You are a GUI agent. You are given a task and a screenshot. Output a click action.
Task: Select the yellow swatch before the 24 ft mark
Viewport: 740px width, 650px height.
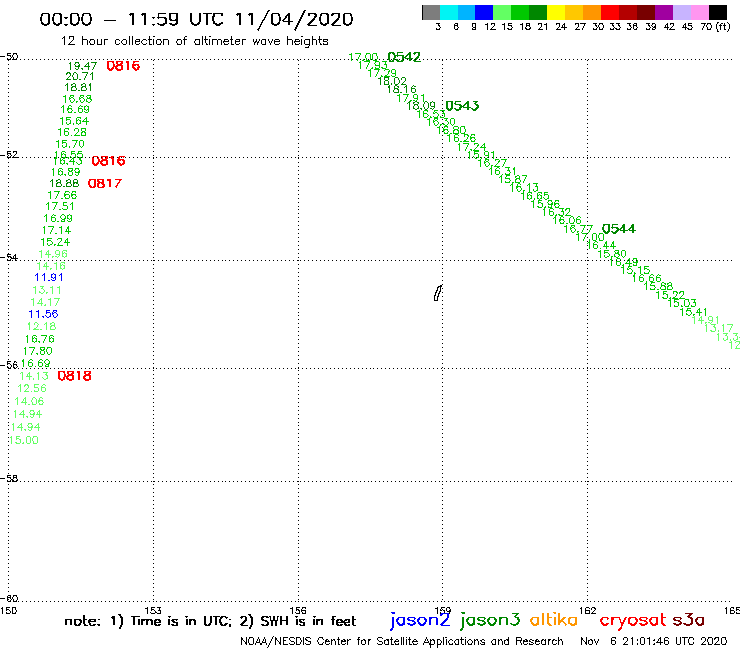556,12
